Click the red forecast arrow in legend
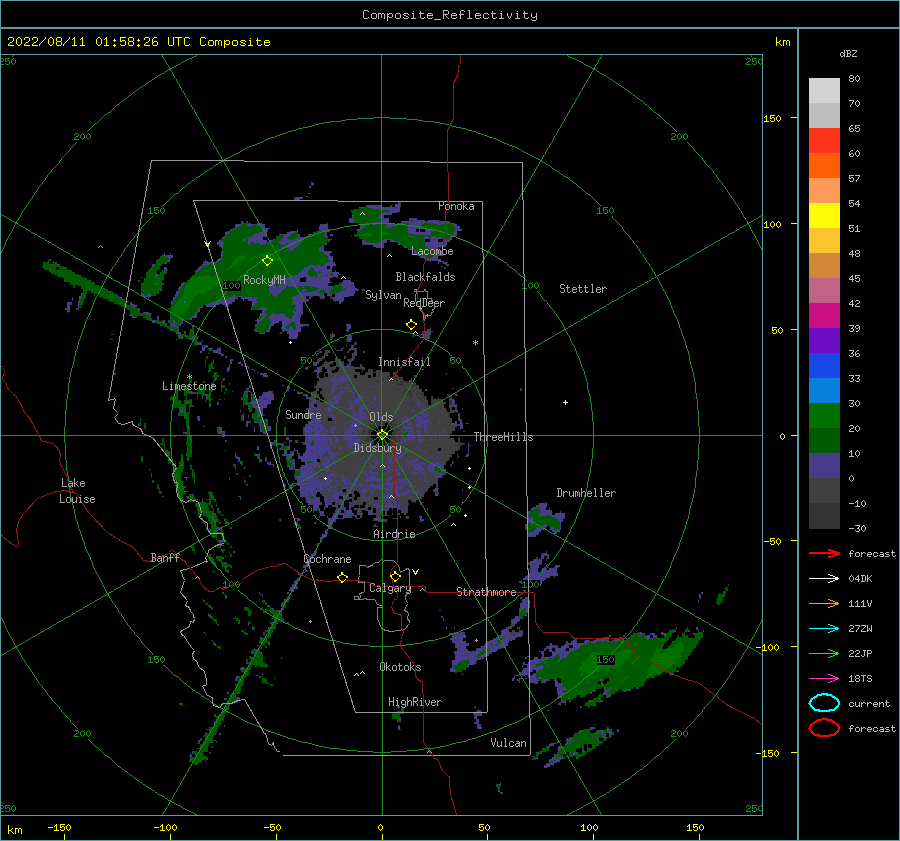900x841 pixels. coord(824,553)
